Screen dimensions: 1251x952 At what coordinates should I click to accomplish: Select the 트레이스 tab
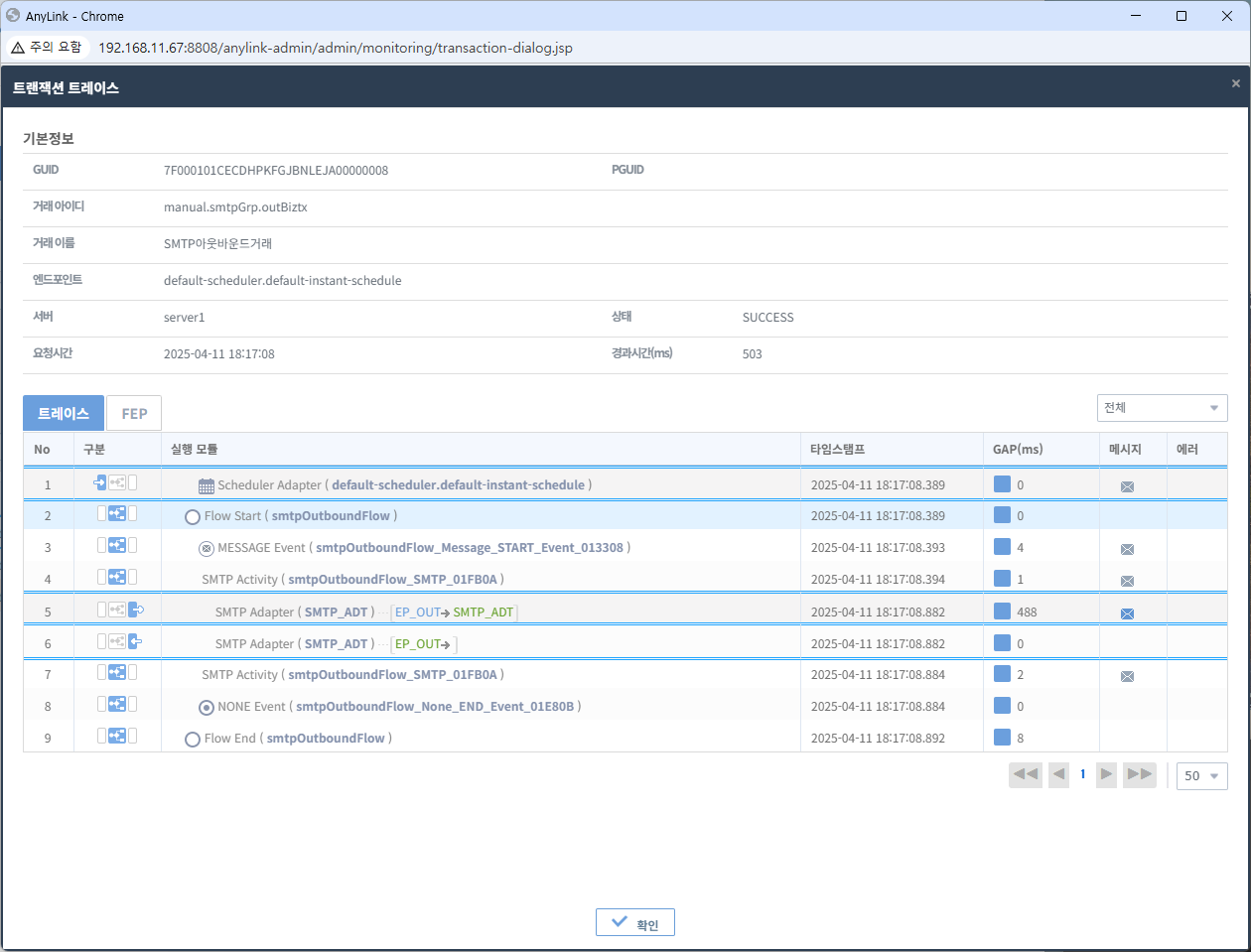pos(63,413)
